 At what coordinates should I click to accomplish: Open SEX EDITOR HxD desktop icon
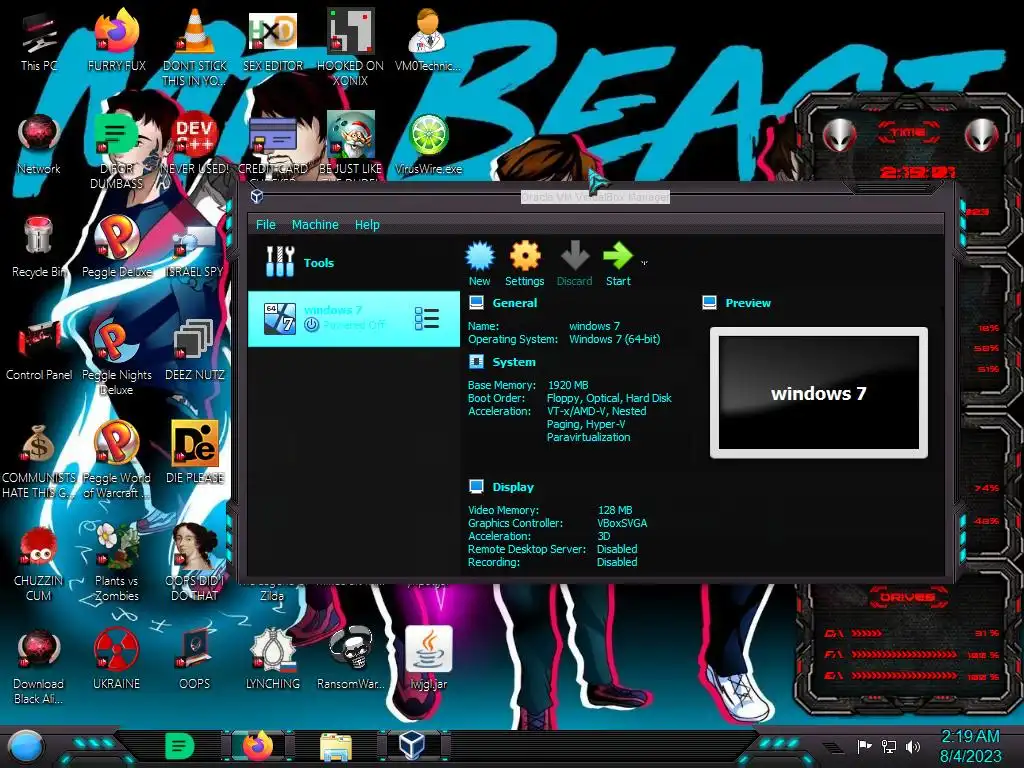[273, 40]
